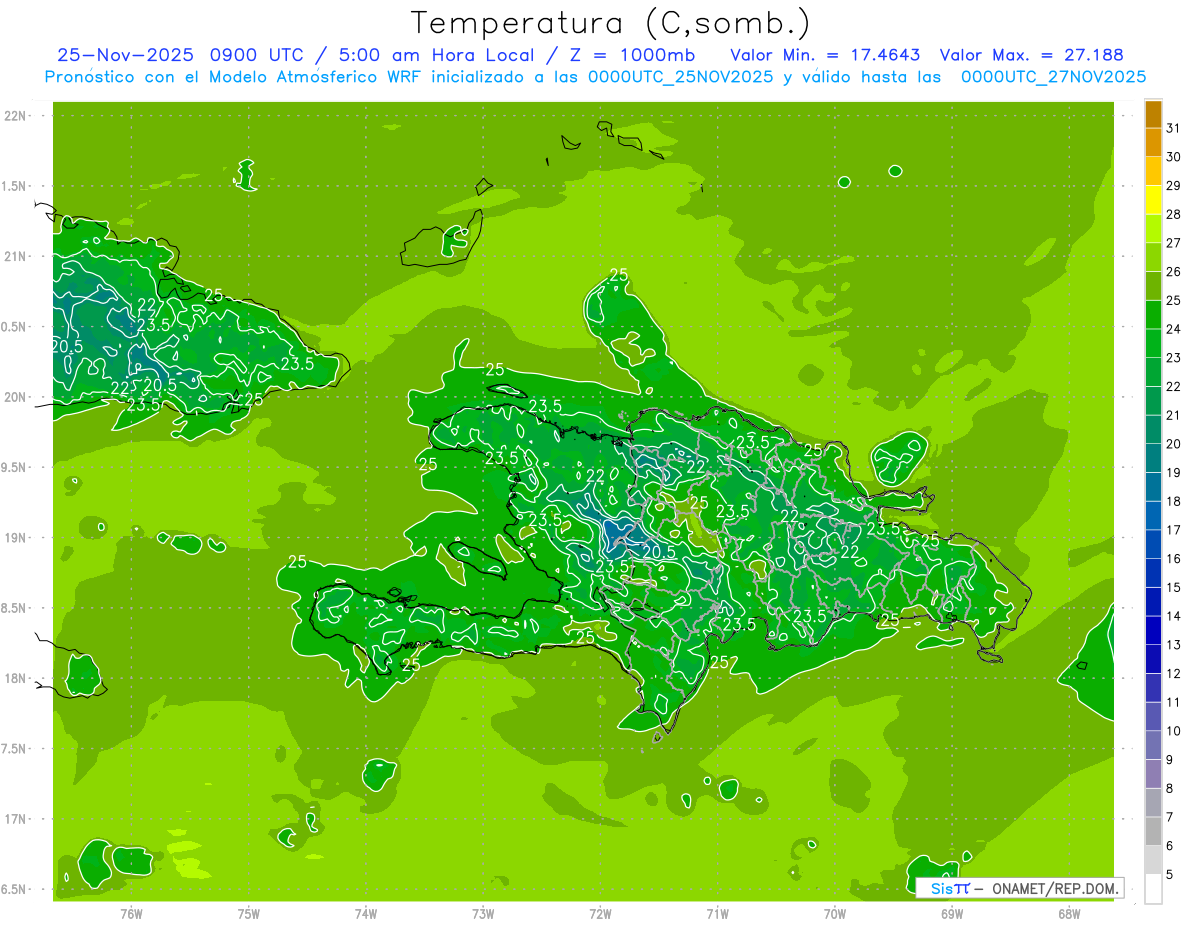Screen dimensions: 1200x927
Task: Click the 'Temperatura (C,somb.)' map title
Action: (611, 22)
